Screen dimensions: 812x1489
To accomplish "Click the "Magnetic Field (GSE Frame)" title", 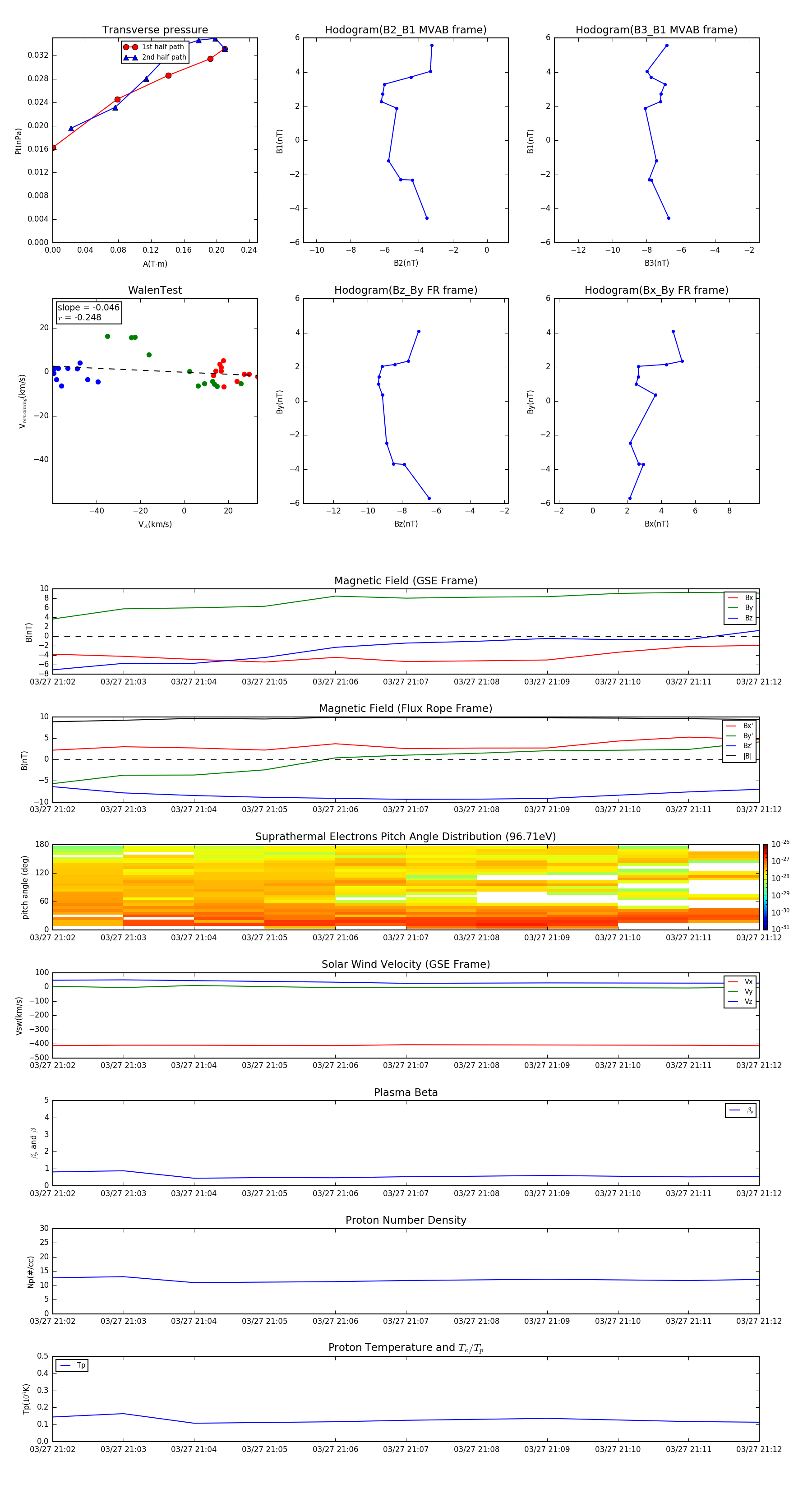I will click(406, 581).
